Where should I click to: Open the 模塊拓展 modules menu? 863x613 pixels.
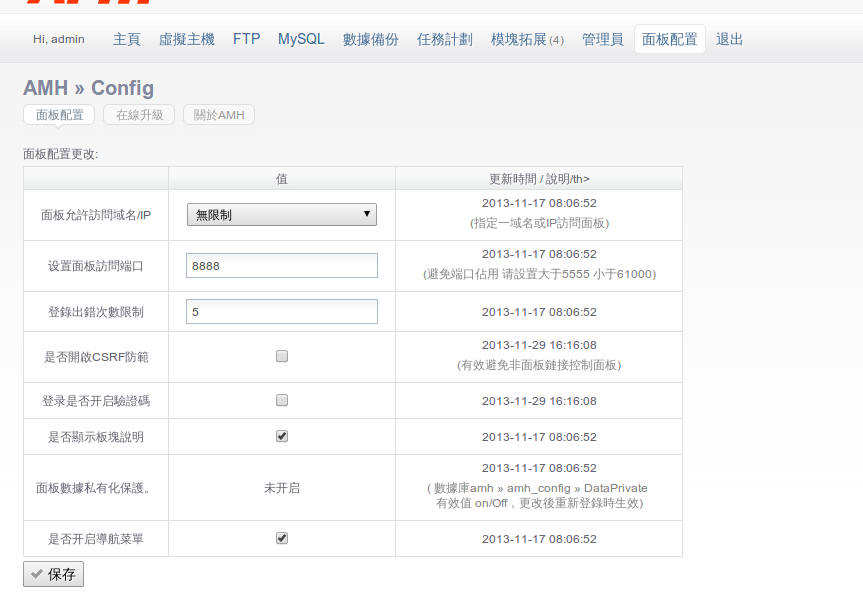coord(527,40)
